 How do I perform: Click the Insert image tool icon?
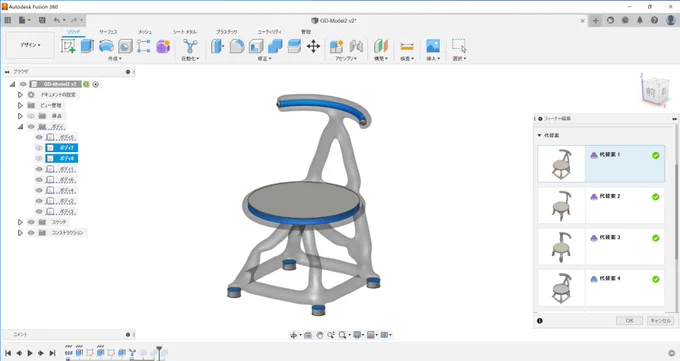tap(433, 46)
